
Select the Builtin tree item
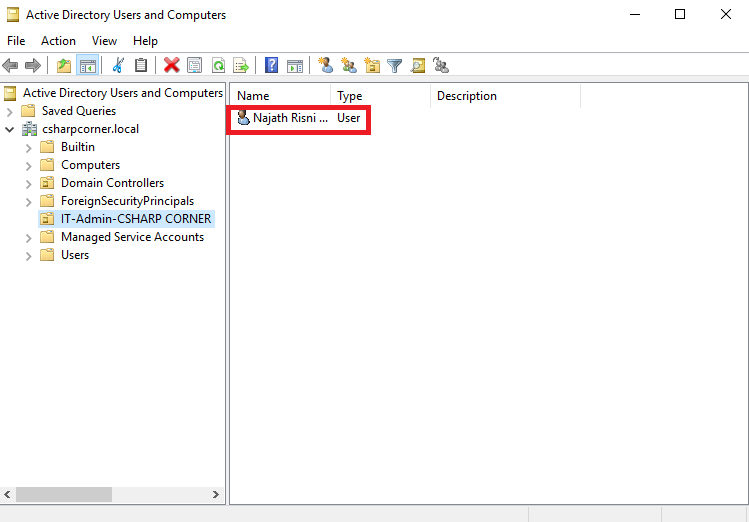point(78,147)
